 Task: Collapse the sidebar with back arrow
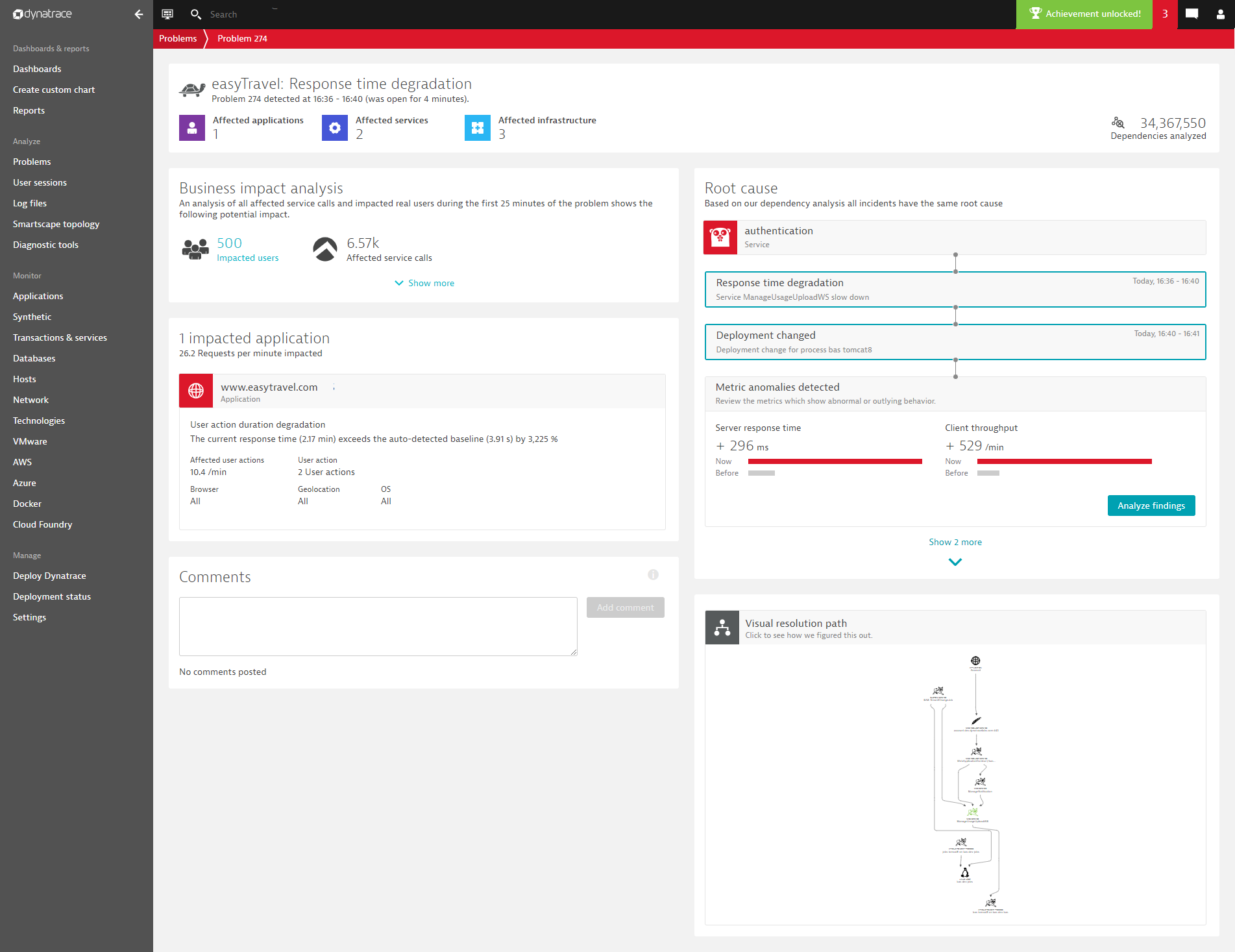138,14
